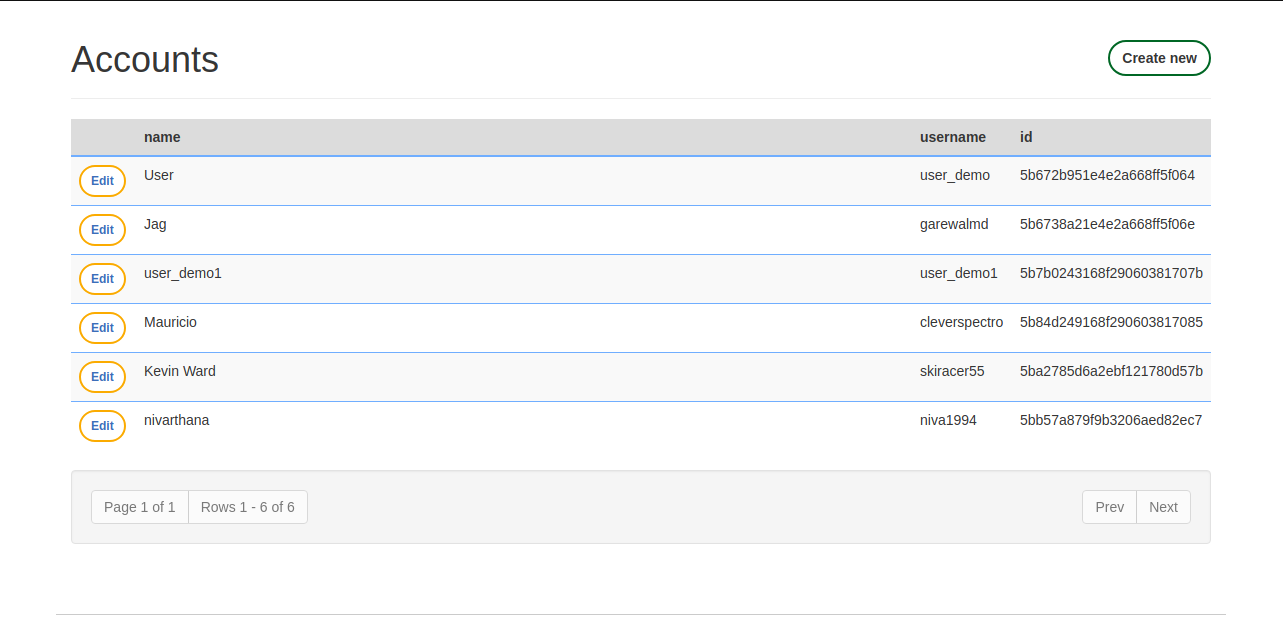Select the id value for the Jag row
This screenshot has width=1283, height=618.
click(x=1107, y=224)
